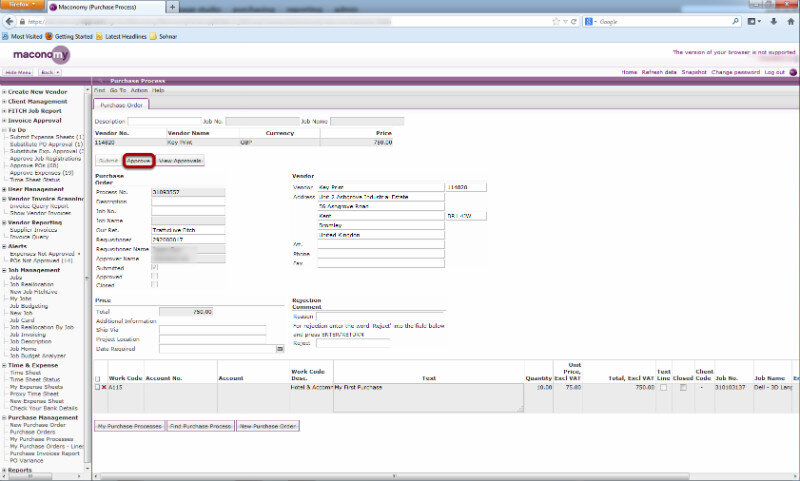Click the Approve button

(139, 160)
